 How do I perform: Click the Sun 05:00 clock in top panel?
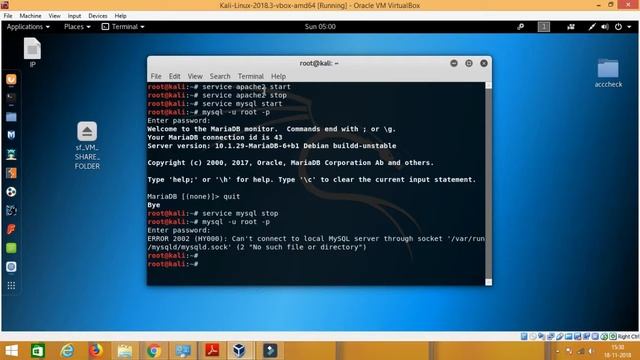tap(320, 27)
